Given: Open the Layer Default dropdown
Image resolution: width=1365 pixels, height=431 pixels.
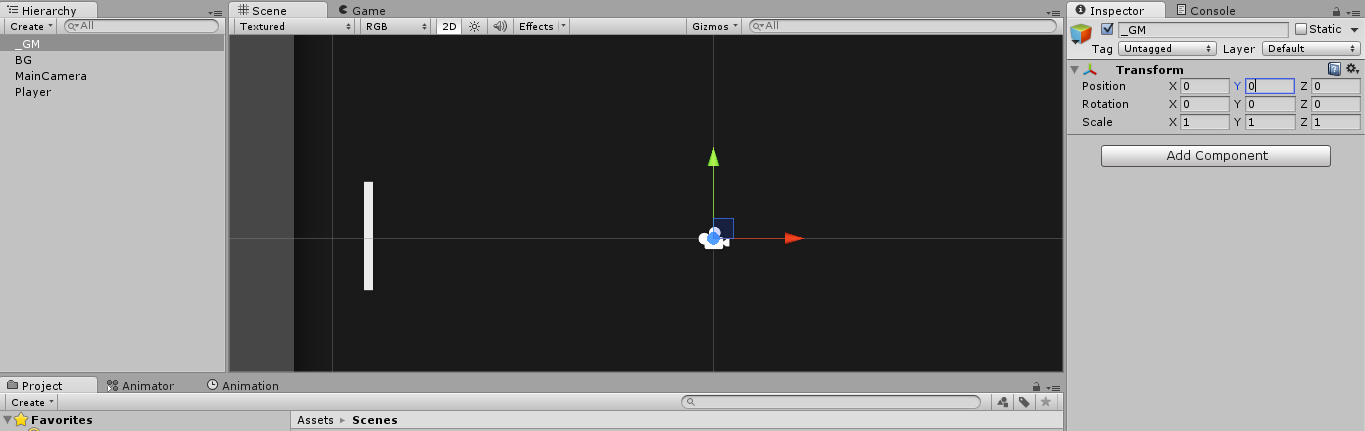Looking at the screenshot, I should pyautogui.click(x=1311, y=48).
